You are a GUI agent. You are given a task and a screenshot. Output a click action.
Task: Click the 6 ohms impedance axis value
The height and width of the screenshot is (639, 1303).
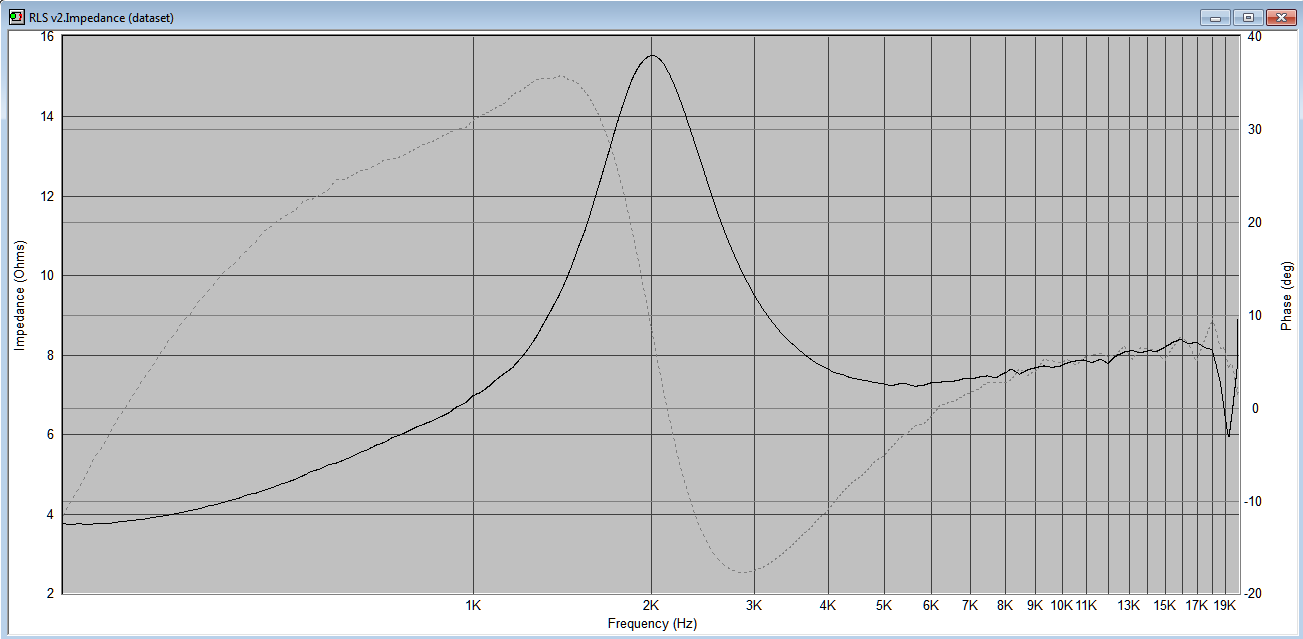pyautogui.click(x=51, y=435)
